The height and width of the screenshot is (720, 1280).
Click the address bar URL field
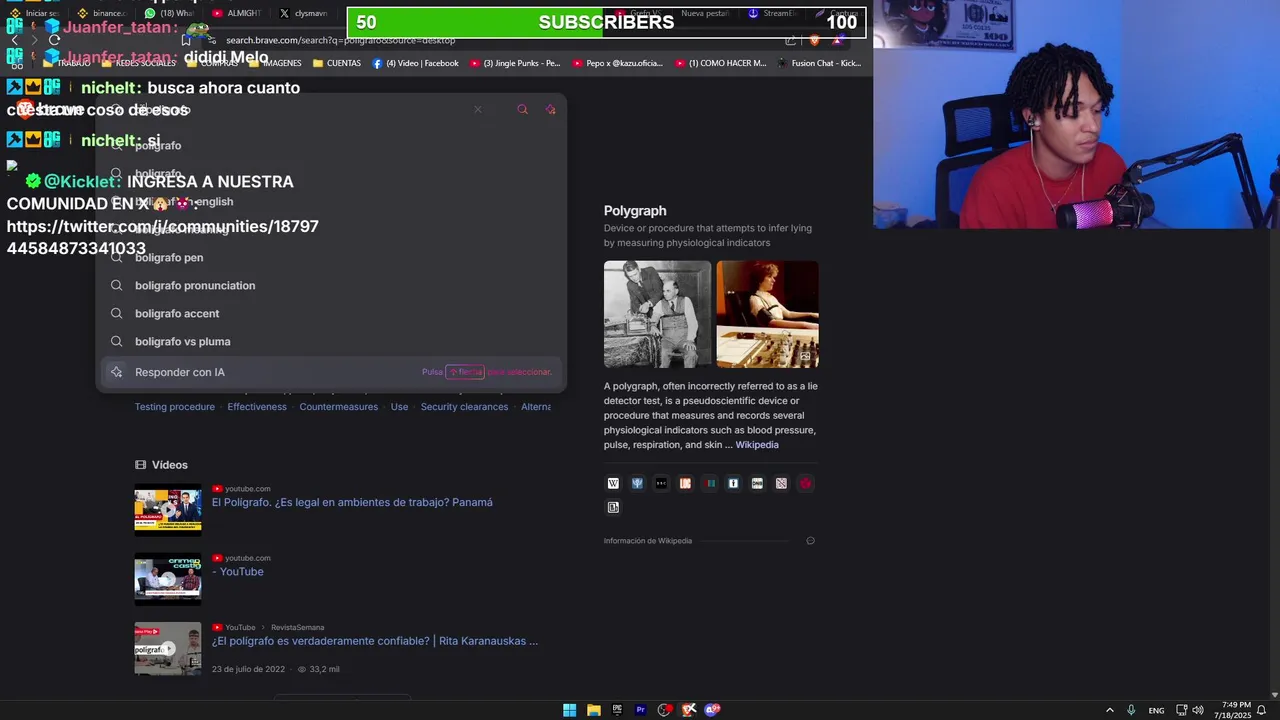(x=490, y=40)
